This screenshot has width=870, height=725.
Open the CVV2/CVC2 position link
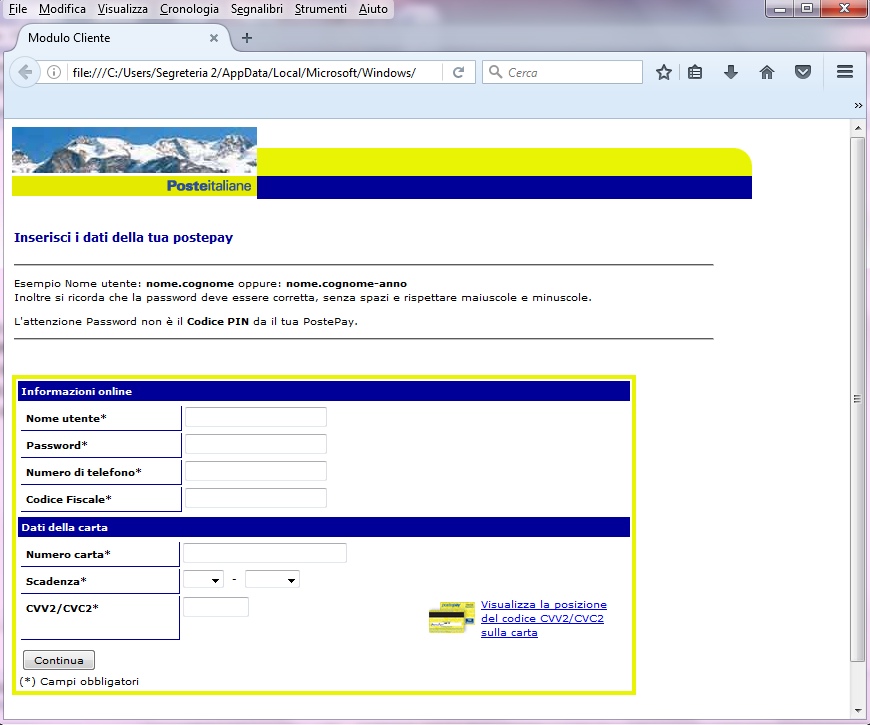543,618
